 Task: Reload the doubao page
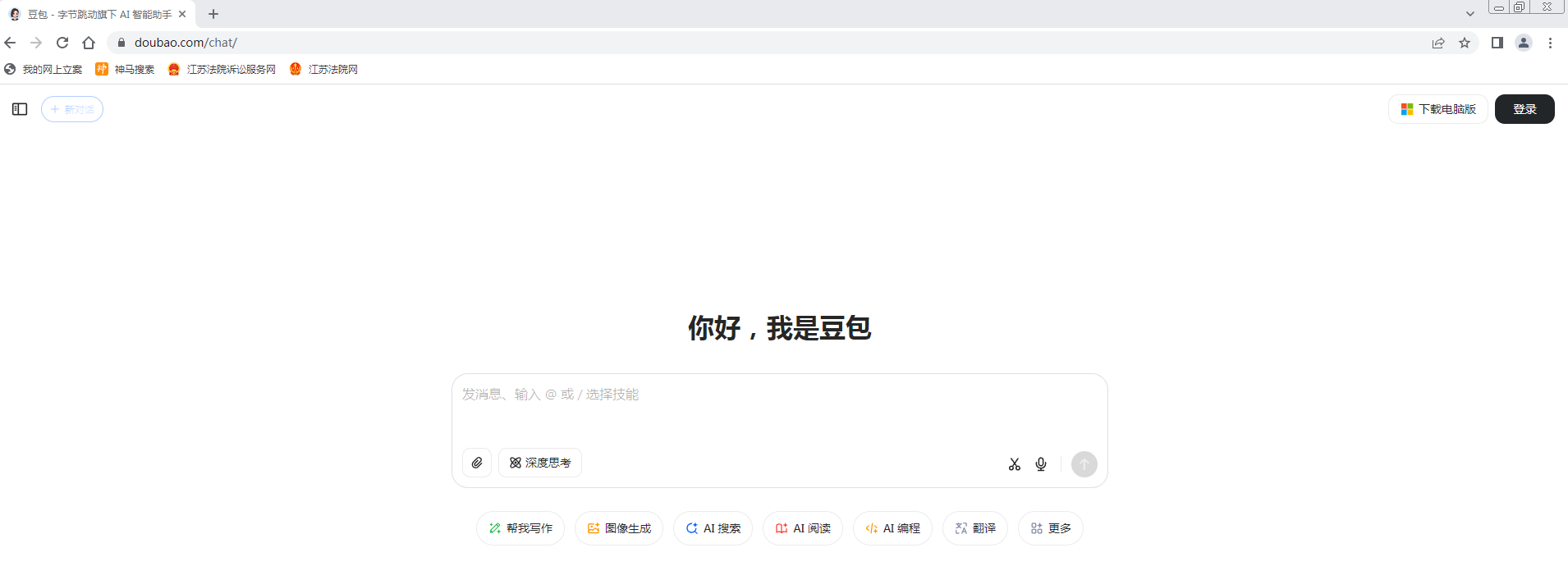tap(62, 43)
